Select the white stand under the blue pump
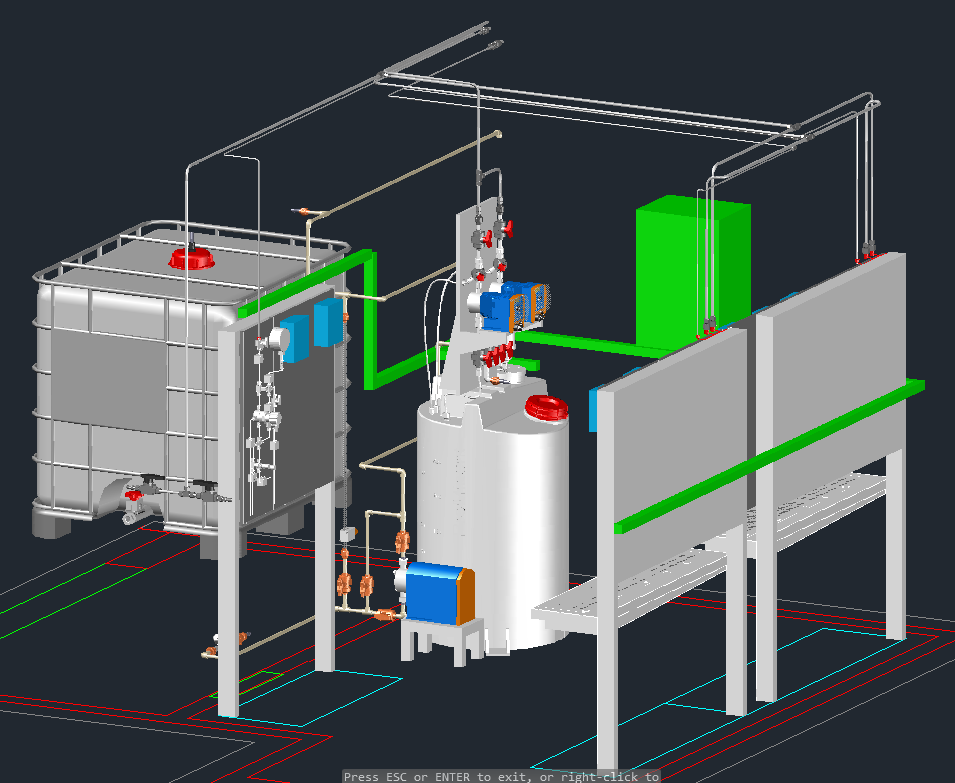 (x=443, y=641)
